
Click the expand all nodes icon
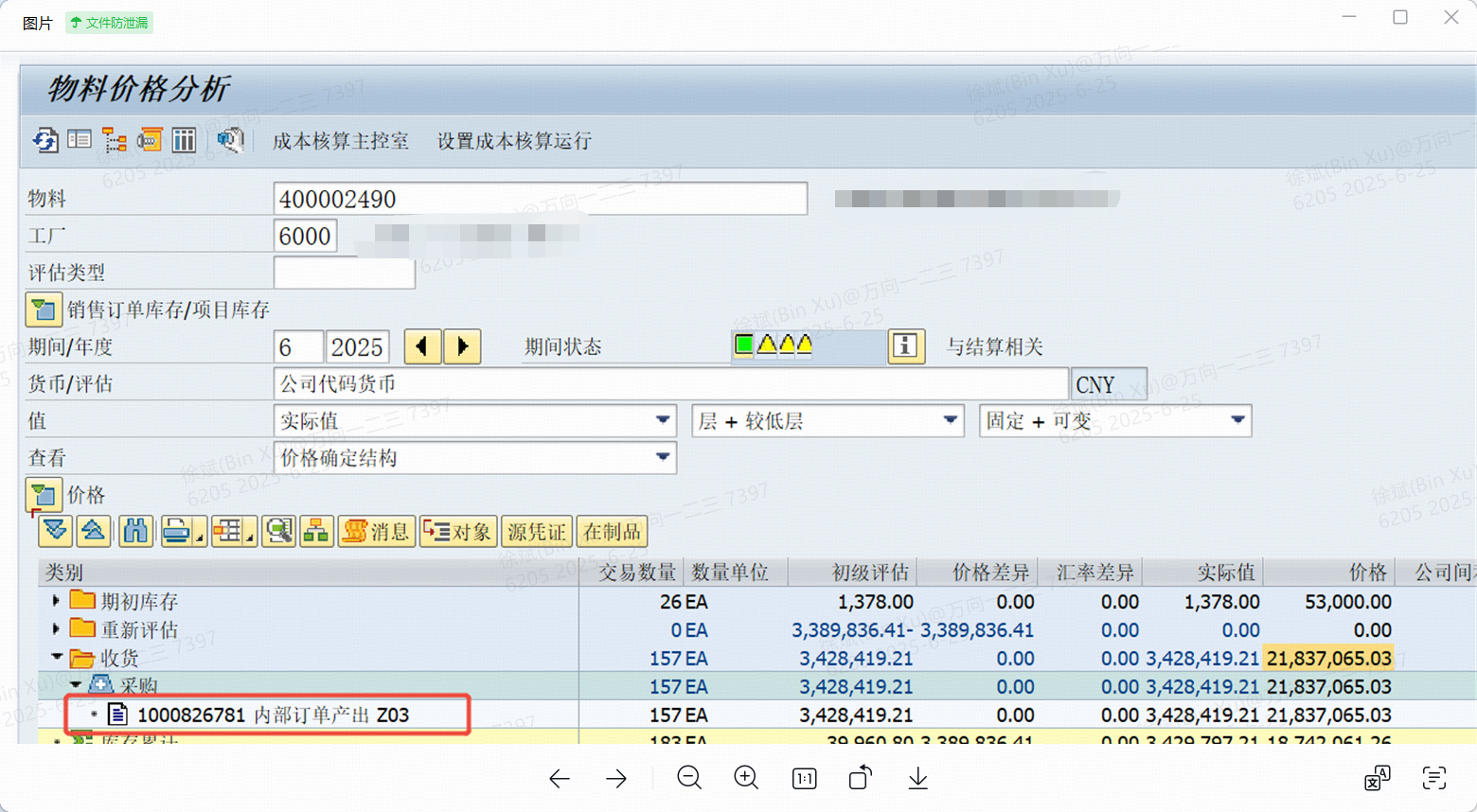click(56, 531)
